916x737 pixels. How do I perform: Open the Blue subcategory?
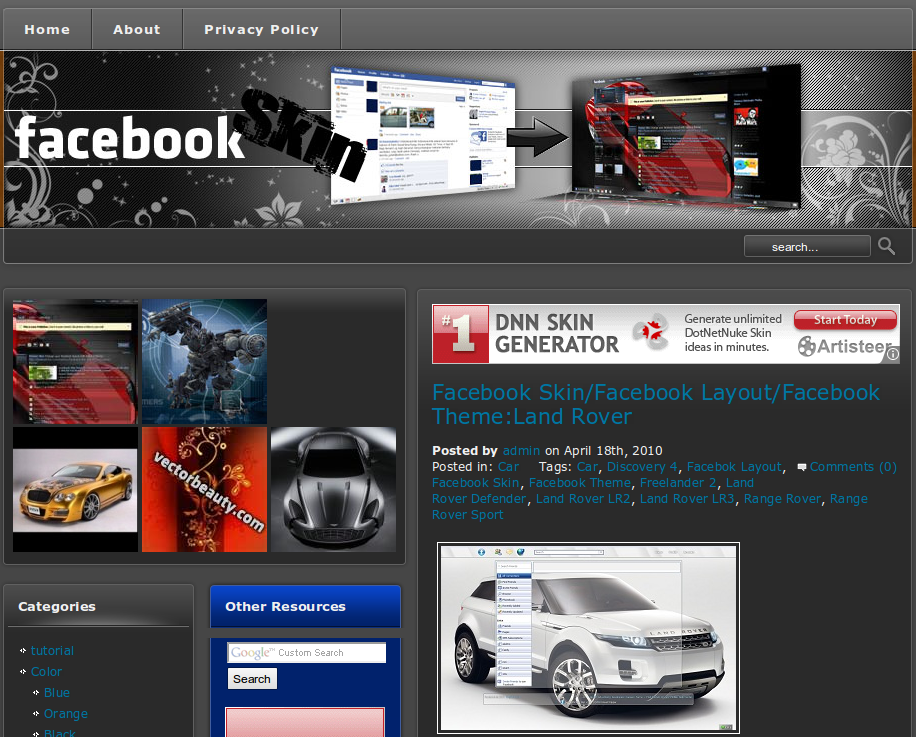(57, 693)
